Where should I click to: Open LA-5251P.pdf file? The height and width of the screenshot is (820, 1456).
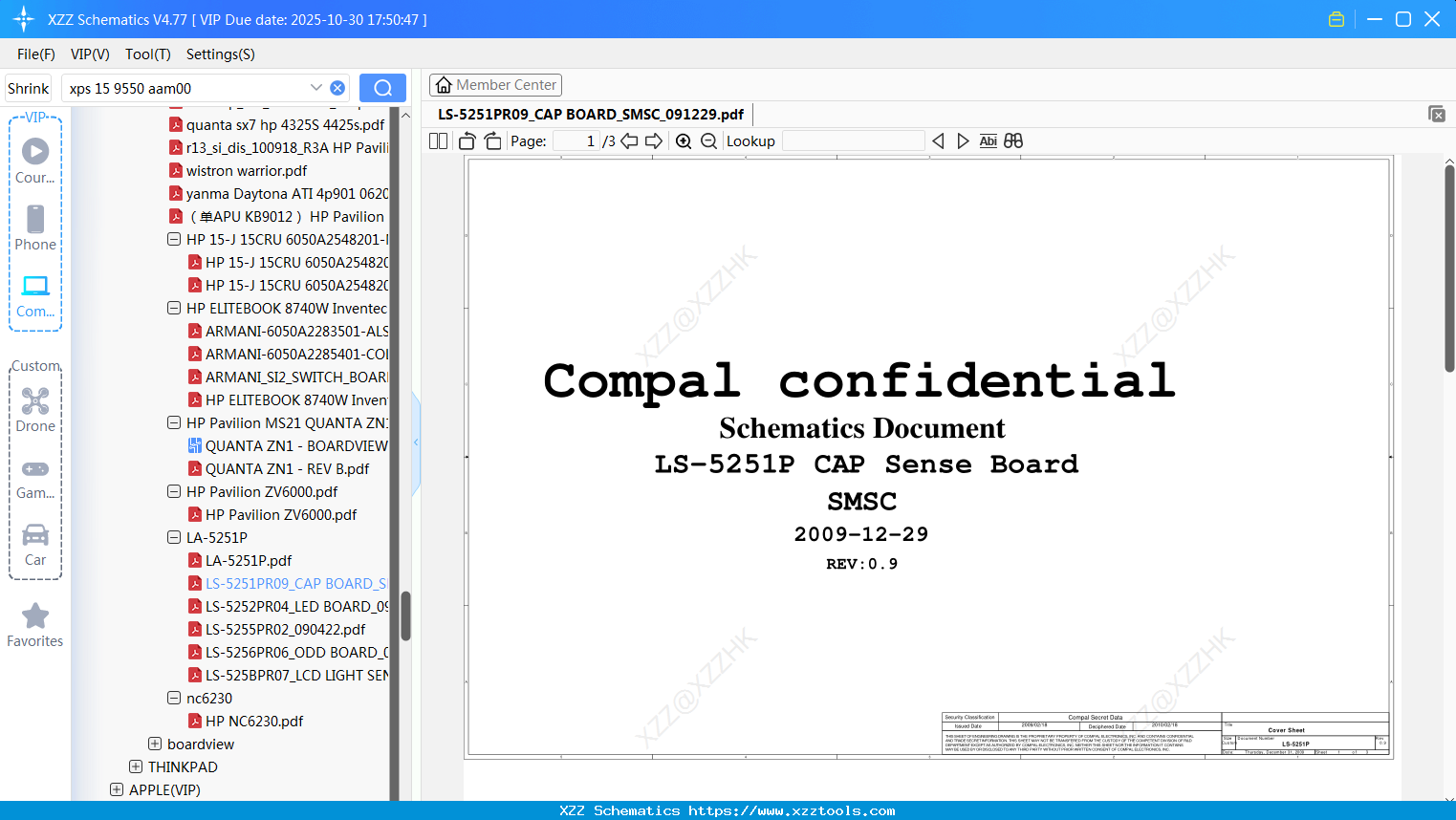(x=249, y=560)
